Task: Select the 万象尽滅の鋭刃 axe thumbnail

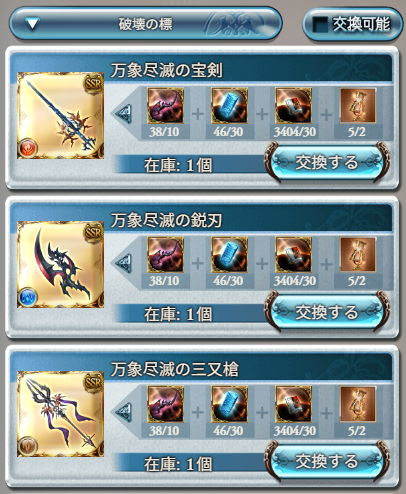Action: (x=60, y=264)
